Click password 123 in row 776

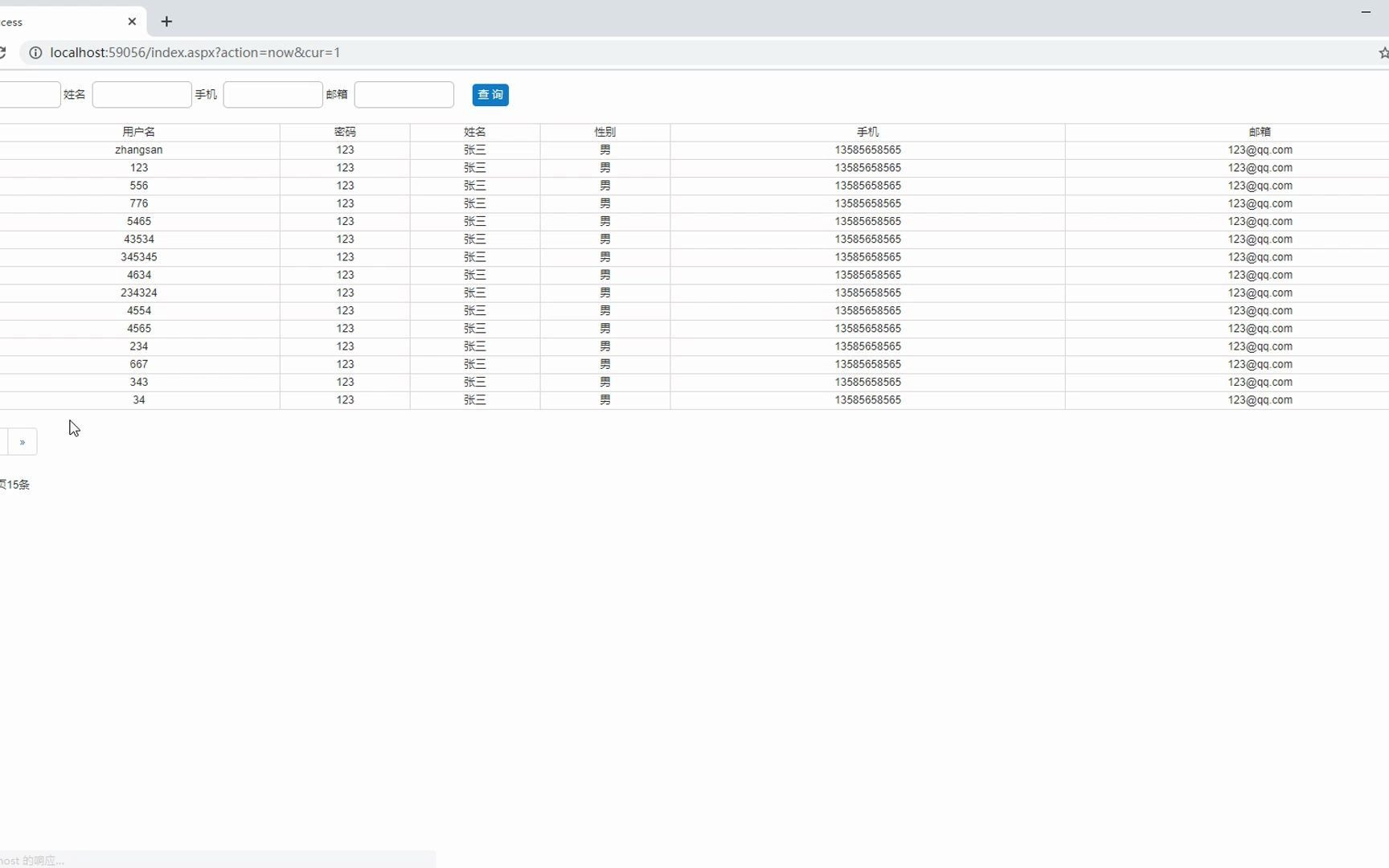(x=345, y=203)
